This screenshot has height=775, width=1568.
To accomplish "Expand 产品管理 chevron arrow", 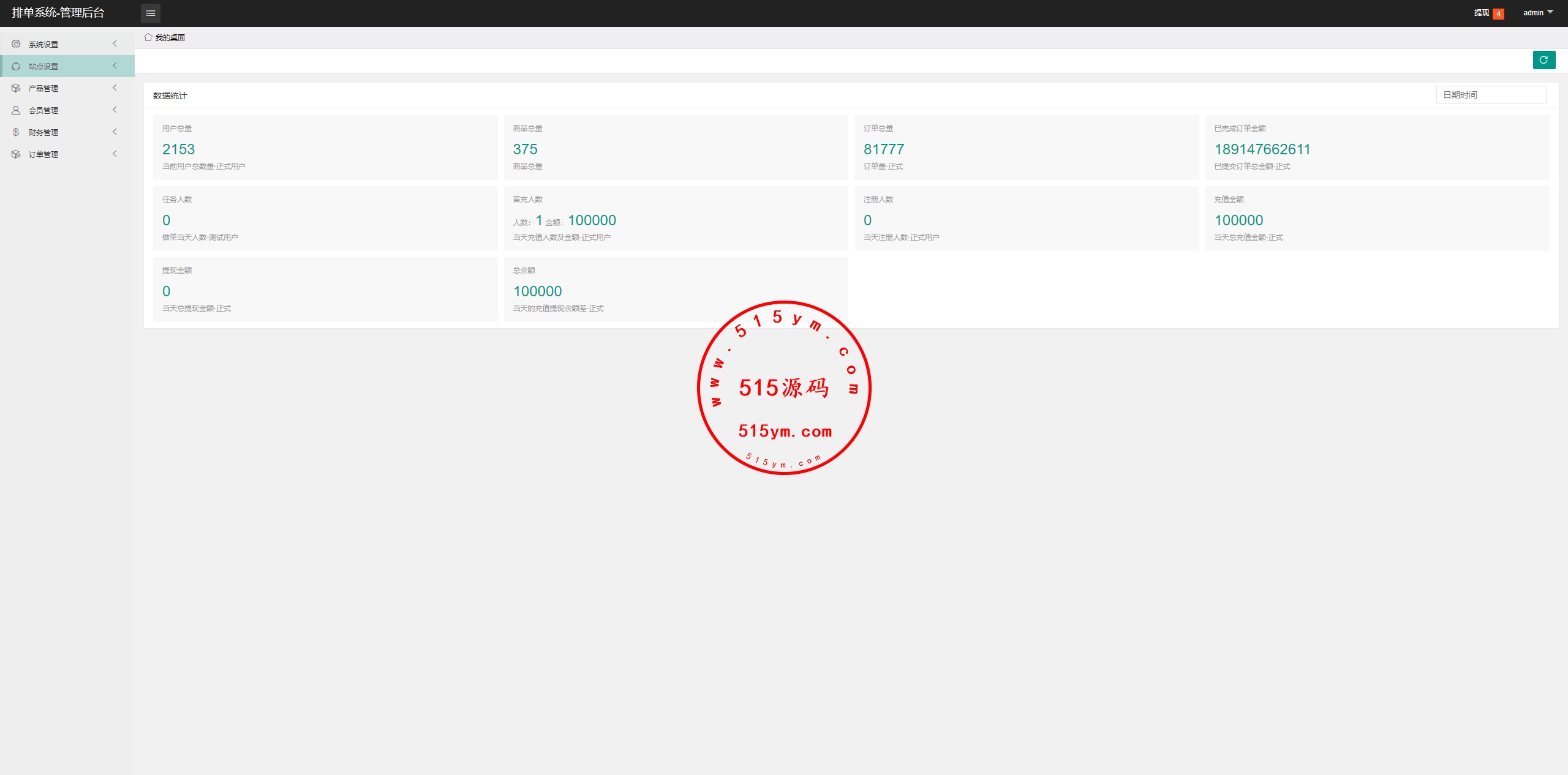I will pyautogui.click(x=115, y=88).
